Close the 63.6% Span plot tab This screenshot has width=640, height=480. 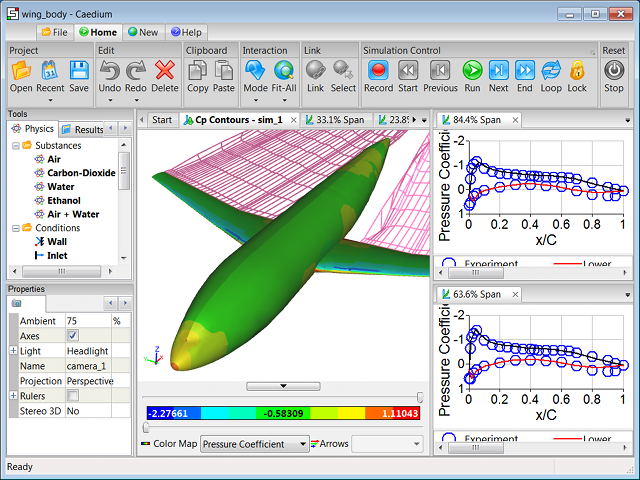coord(515,294)
